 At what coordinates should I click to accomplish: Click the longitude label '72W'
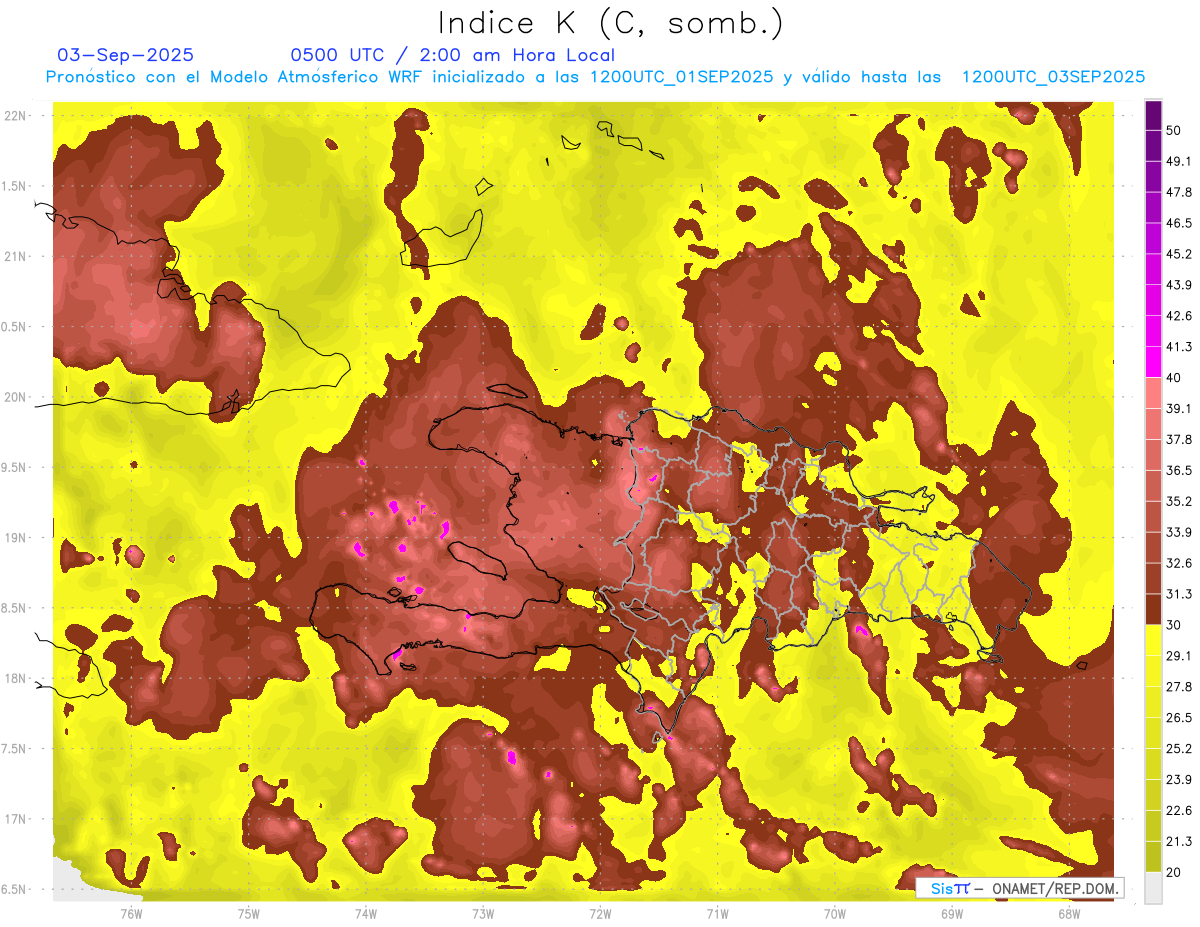pos(600,913)
